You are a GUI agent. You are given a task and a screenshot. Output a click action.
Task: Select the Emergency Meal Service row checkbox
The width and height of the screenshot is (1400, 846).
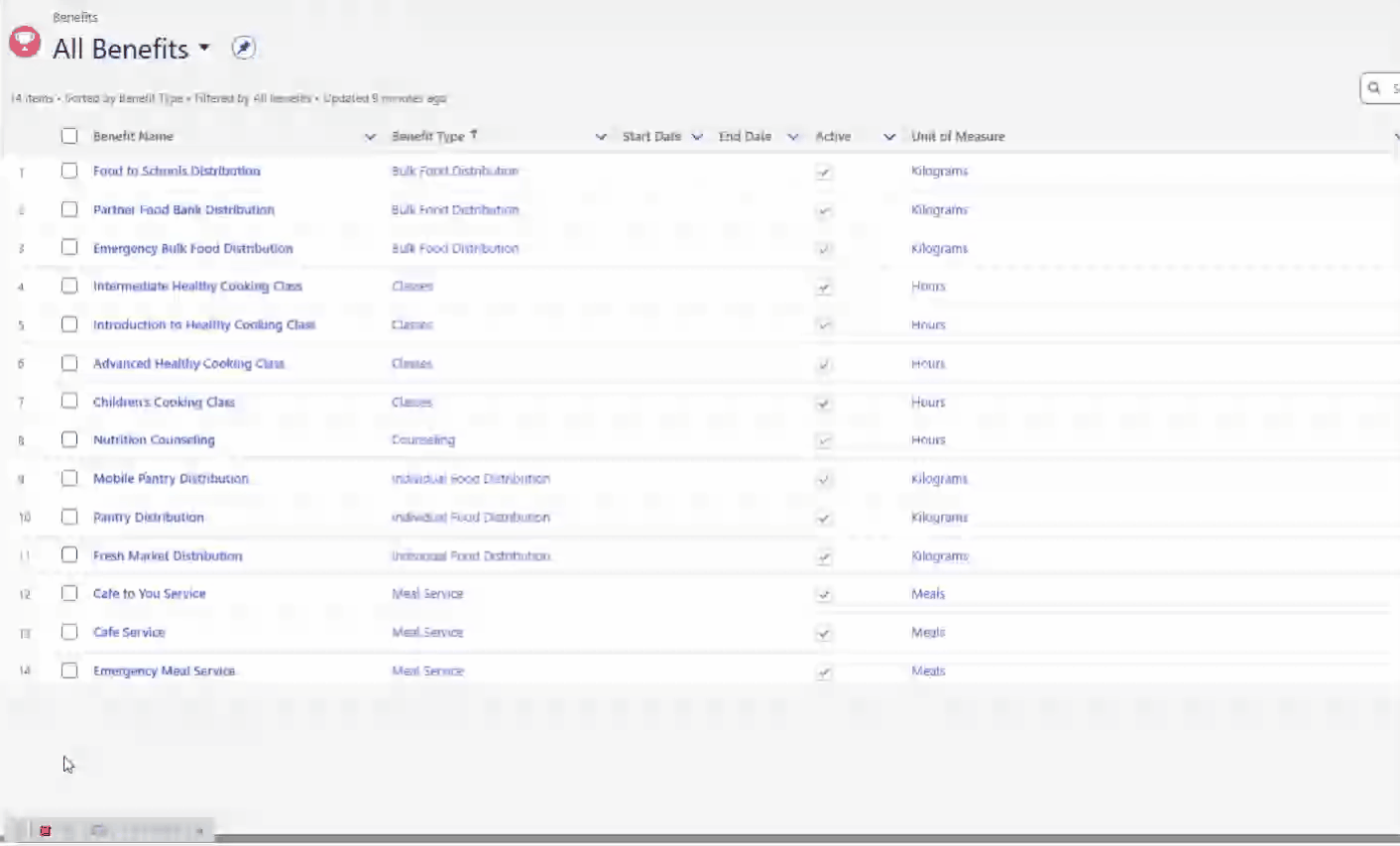pos(69,670)
